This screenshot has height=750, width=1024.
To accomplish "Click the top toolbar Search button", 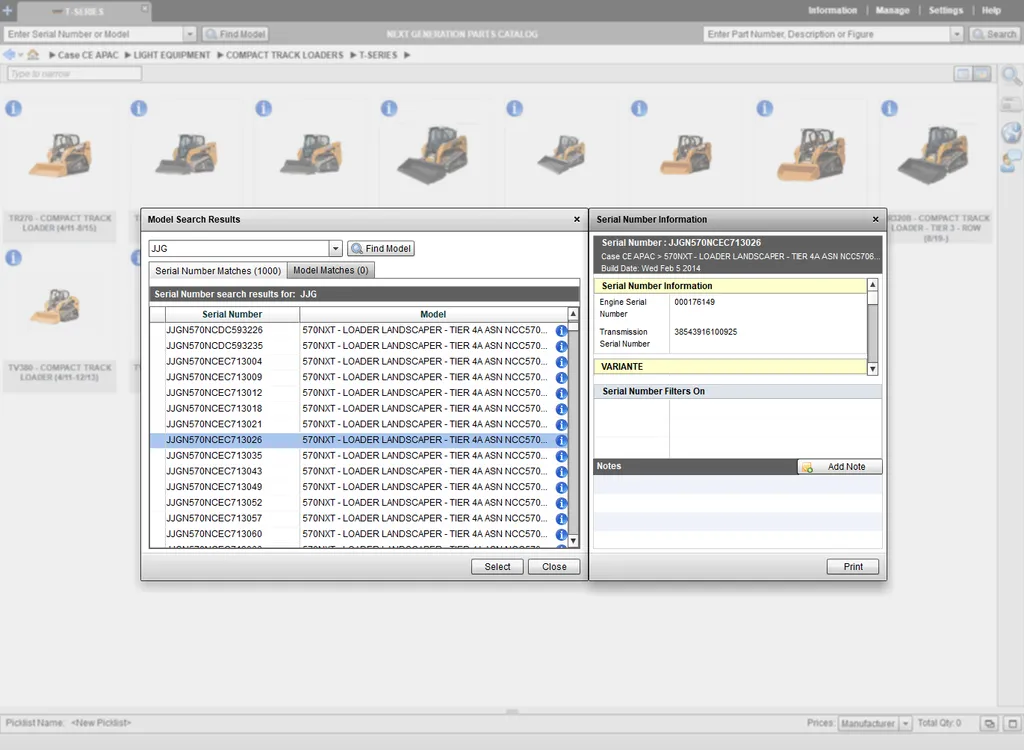I will click(x=995, y=34).
